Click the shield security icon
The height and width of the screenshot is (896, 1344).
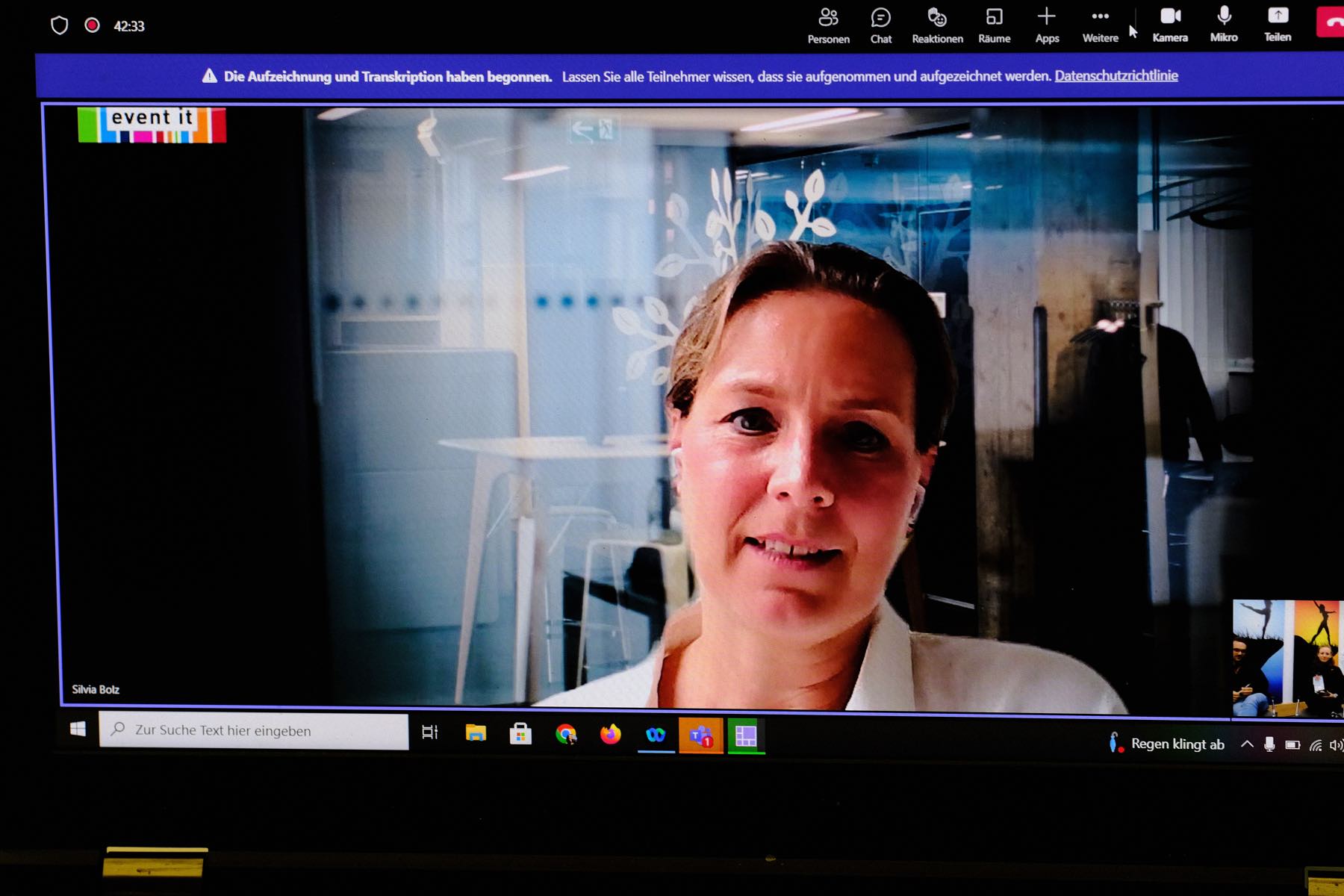60,25
